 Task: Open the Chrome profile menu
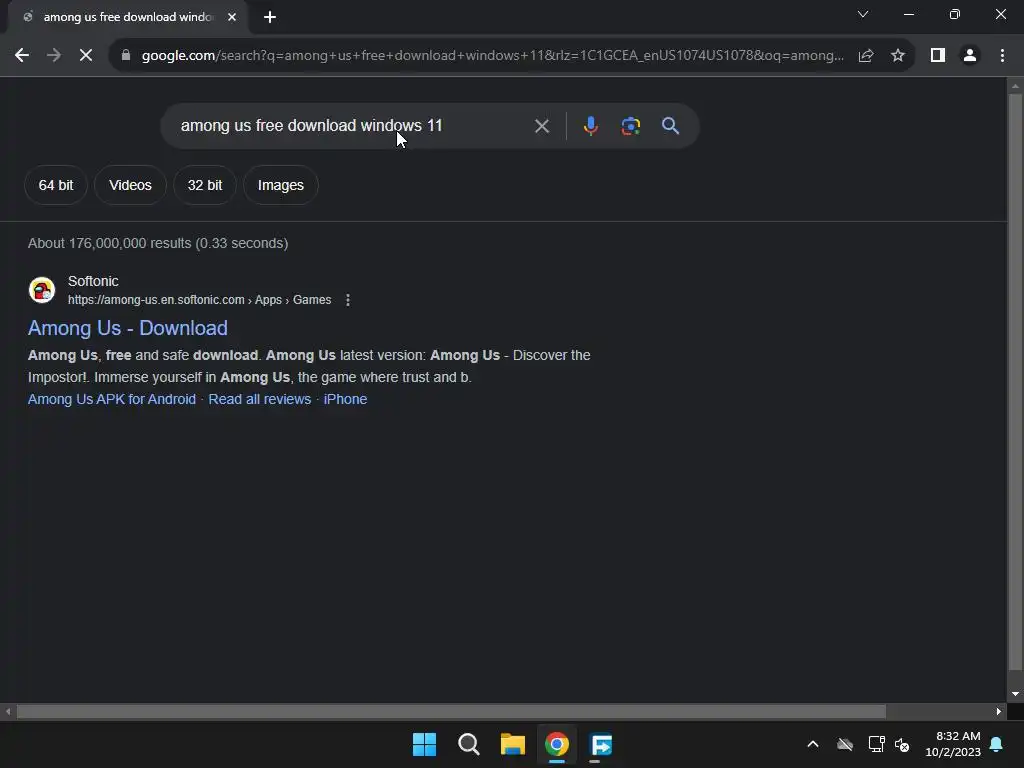click(970, 56)
